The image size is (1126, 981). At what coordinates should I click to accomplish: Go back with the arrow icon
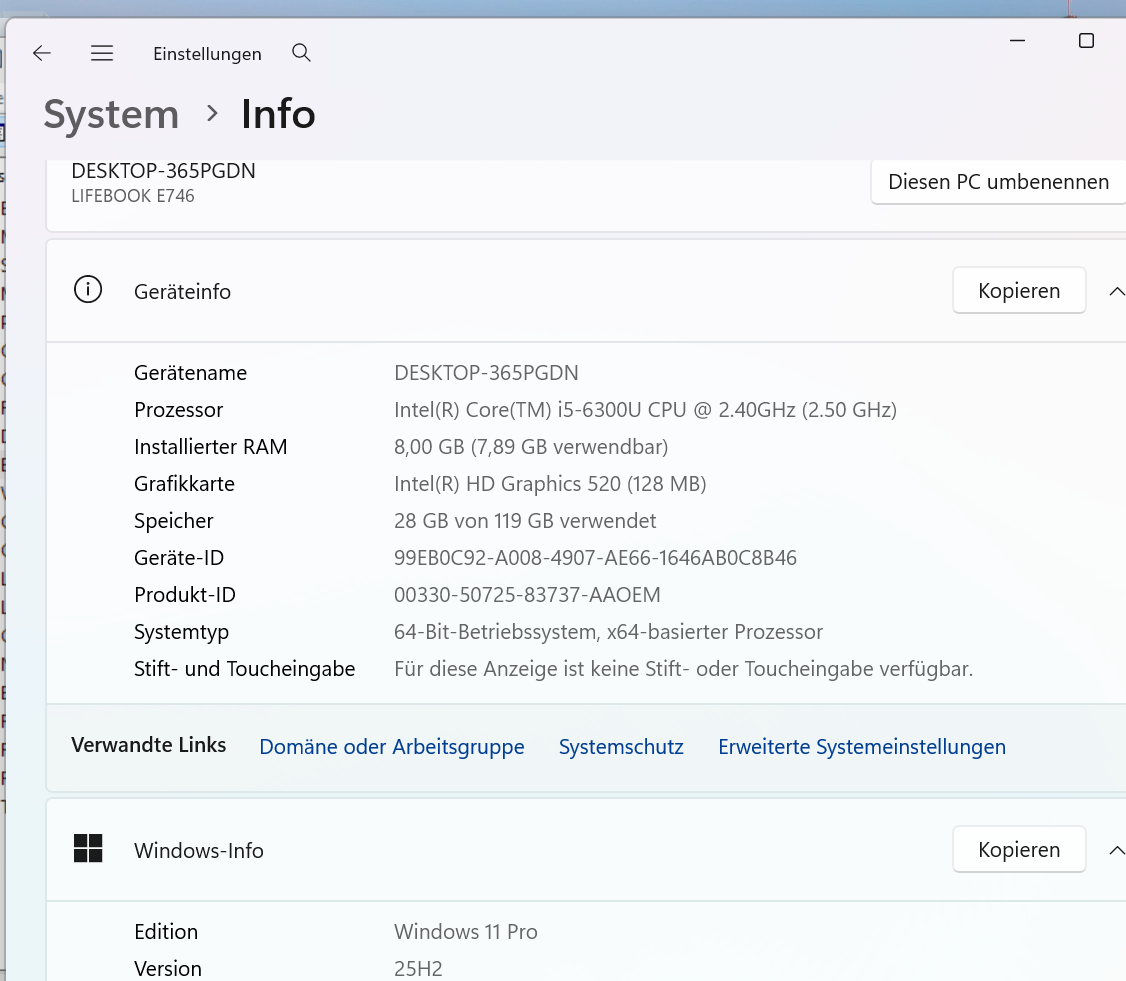coord(42,53)
